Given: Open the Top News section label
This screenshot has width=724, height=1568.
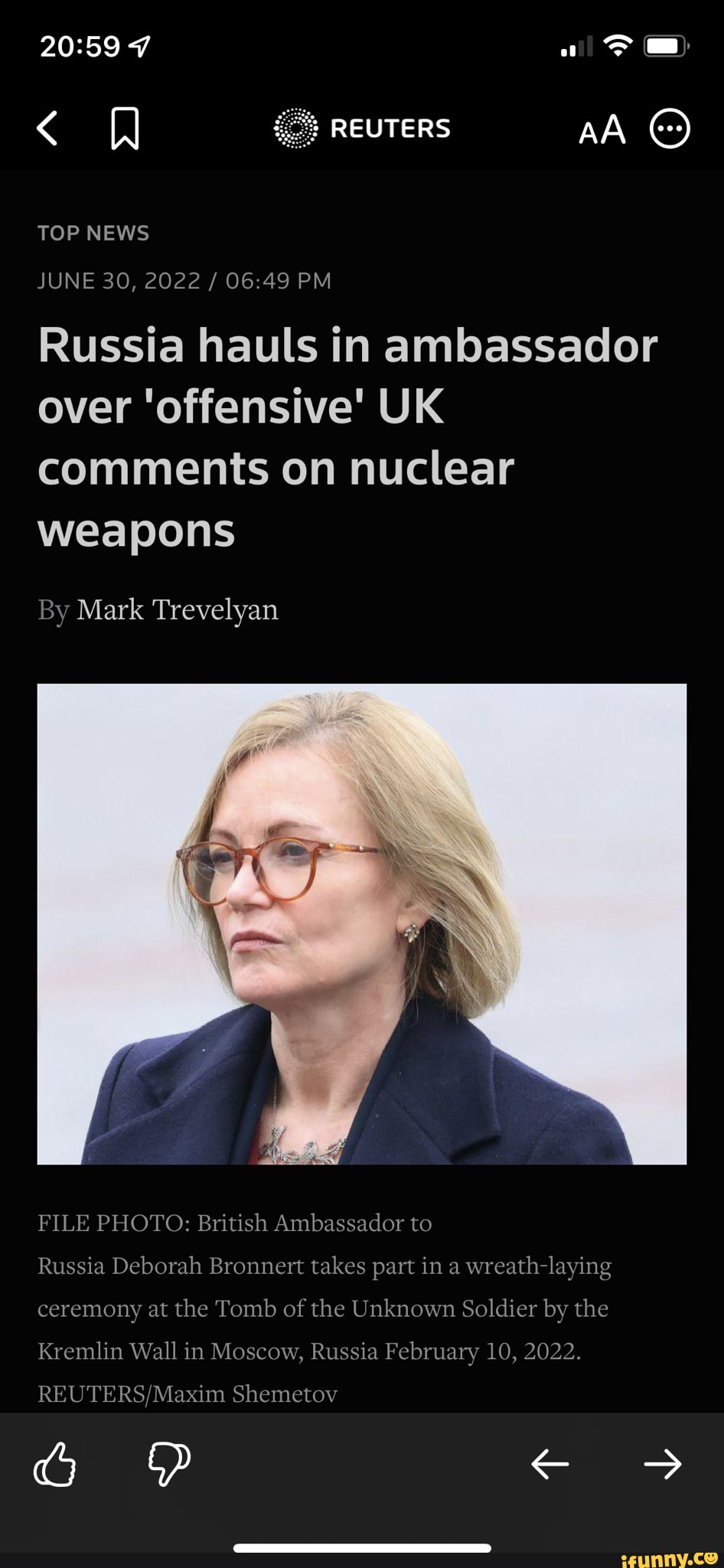Looking at the screenshot, I should [93, 233].
